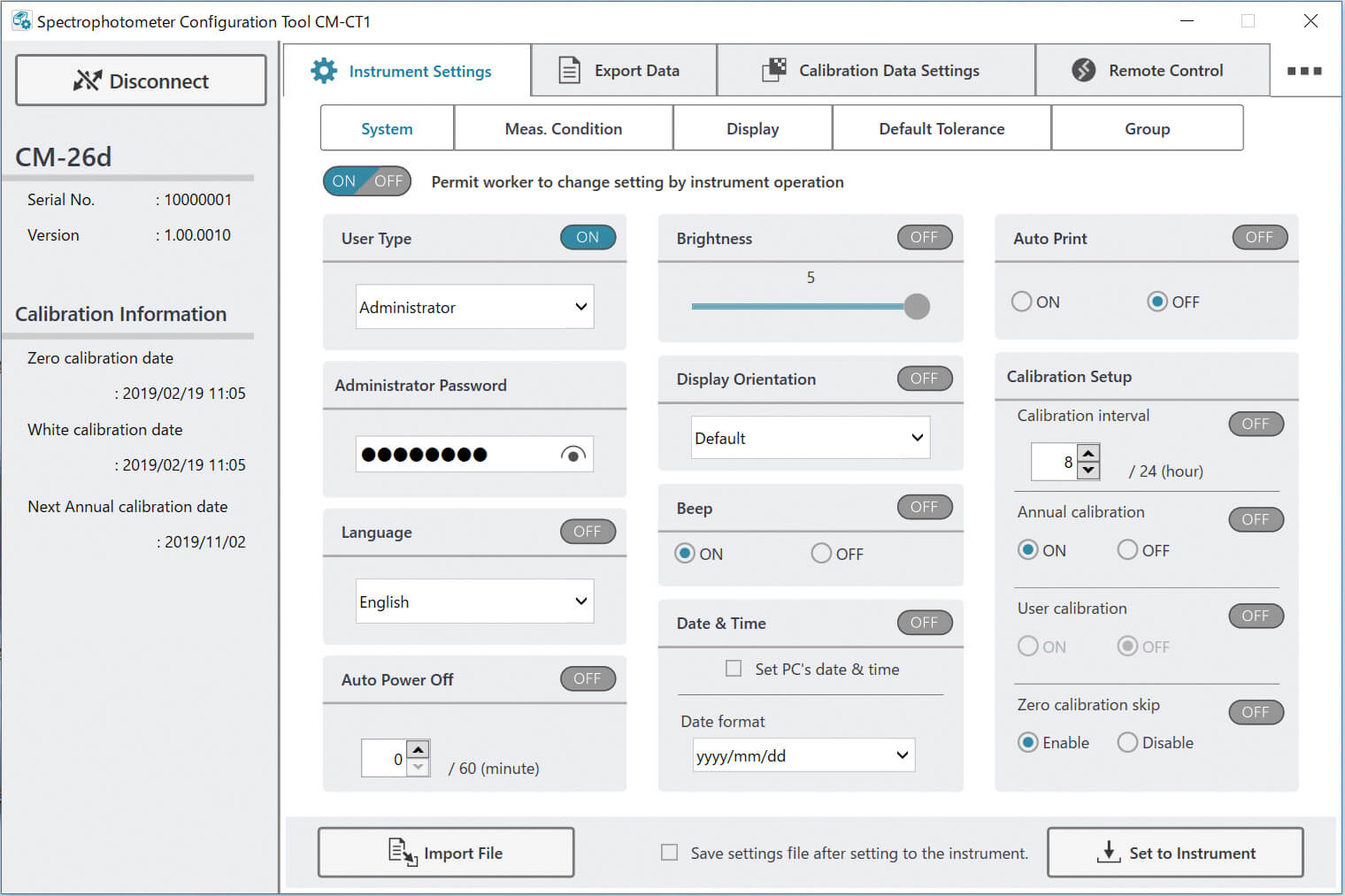Select Annual calibration ON radio button
The height and width of the screenshot is (896, 1345).
1028,550
